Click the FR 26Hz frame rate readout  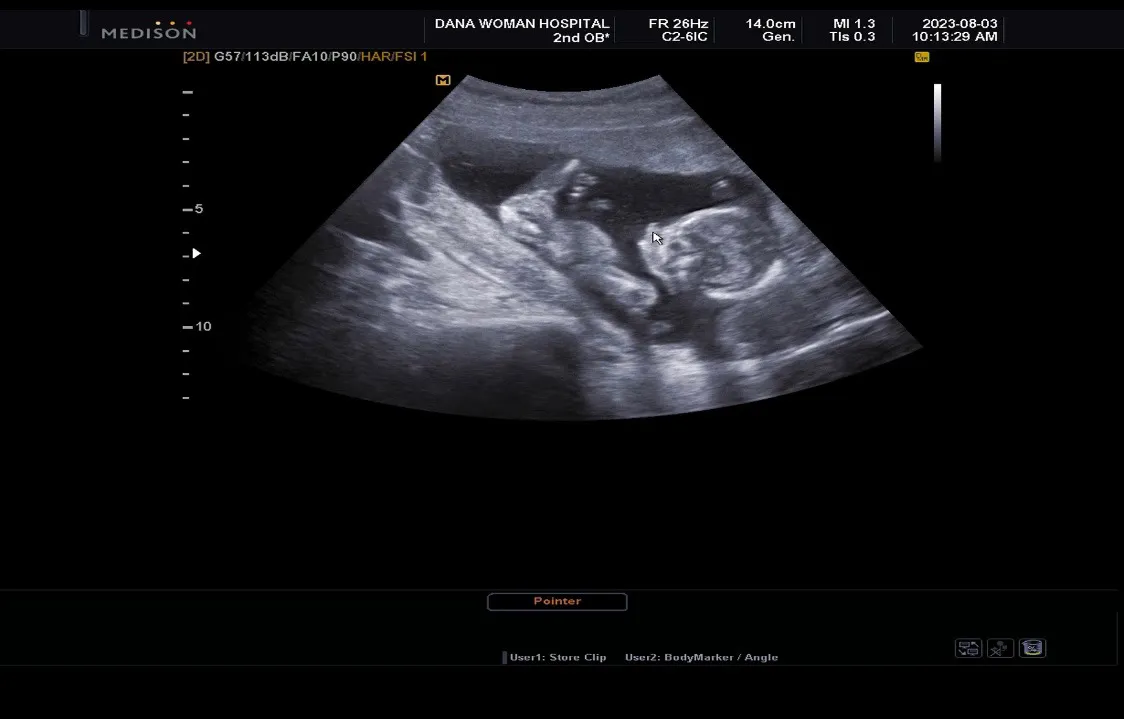678,24
